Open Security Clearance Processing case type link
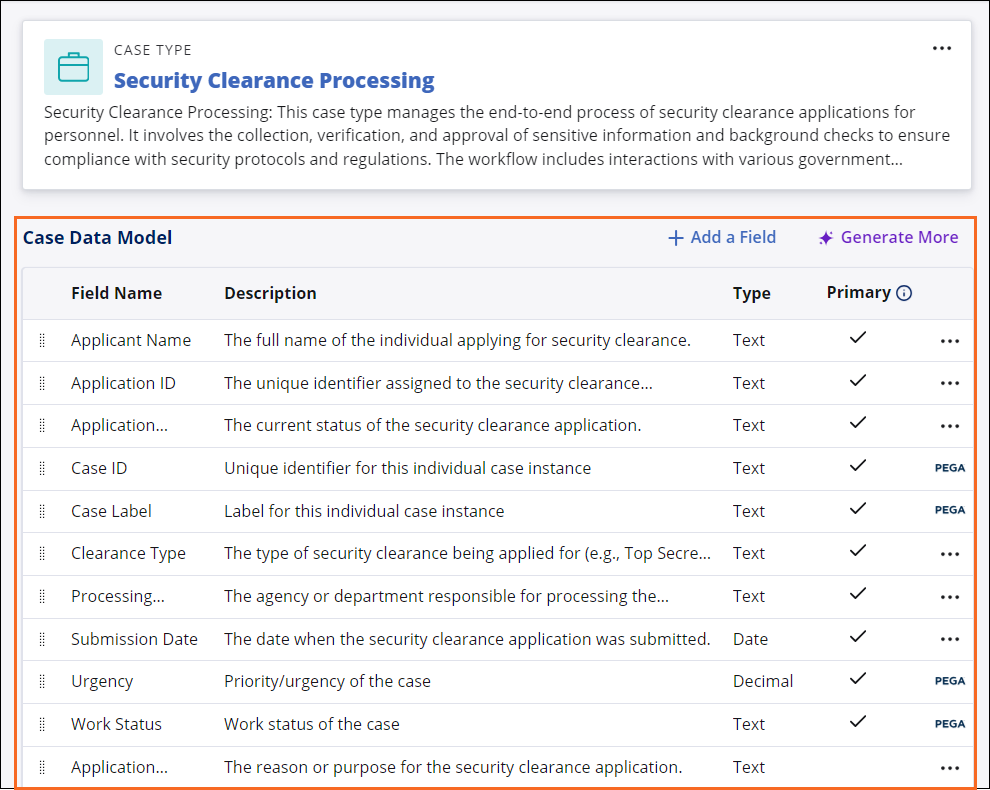This screenshot has height=790, width=990. click(274, 80)
